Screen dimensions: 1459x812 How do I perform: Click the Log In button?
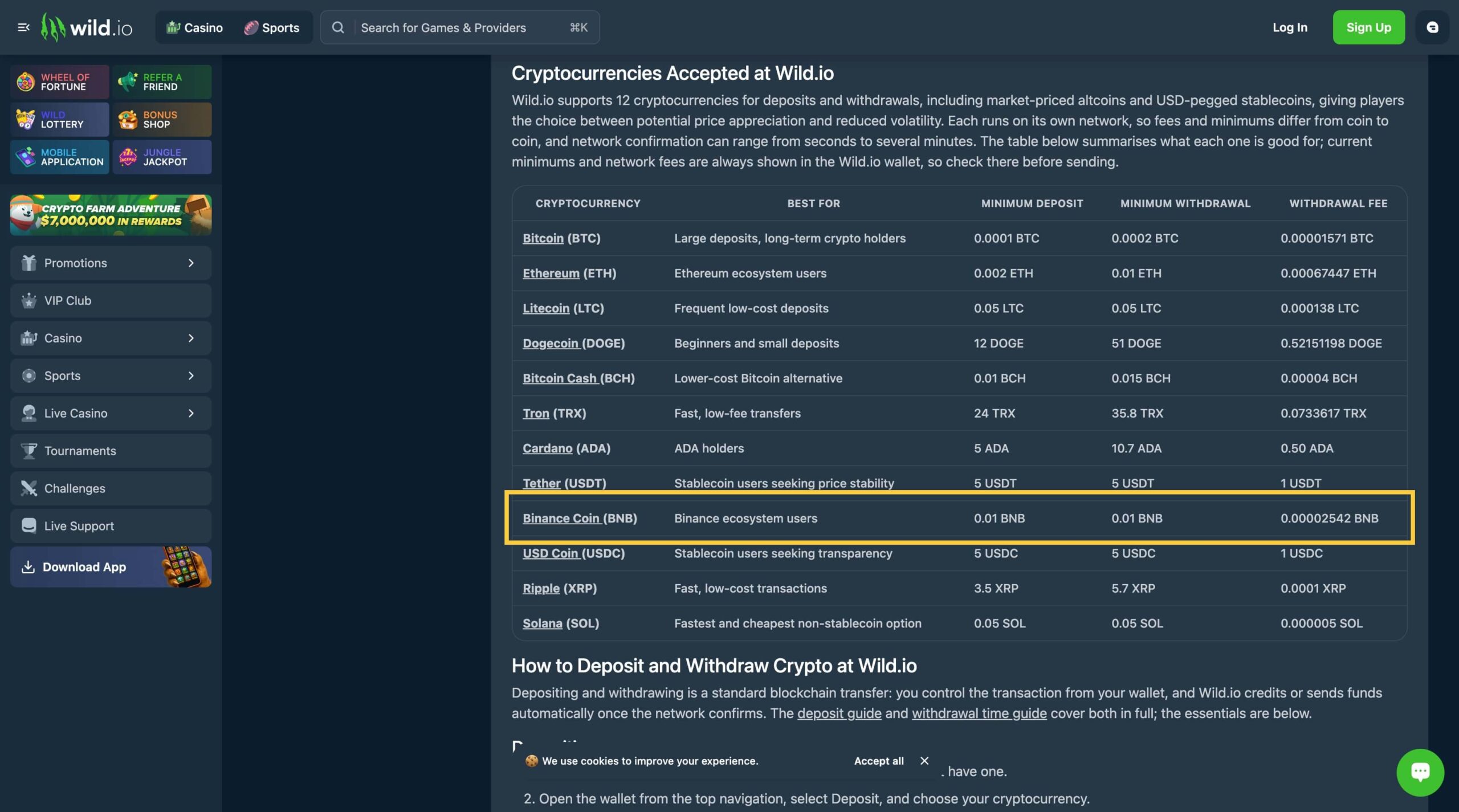[x=1290, y=27]
